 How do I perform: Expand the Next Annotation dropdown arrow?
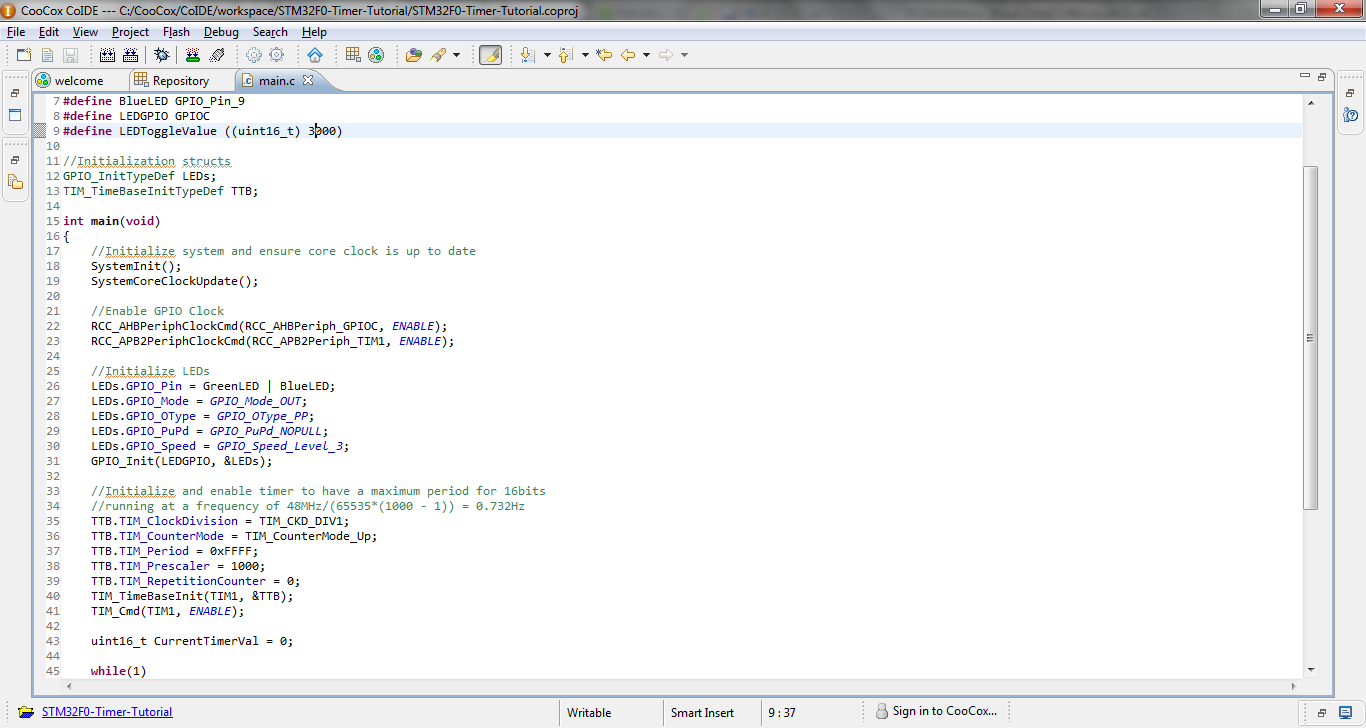[x=547, y=55]
